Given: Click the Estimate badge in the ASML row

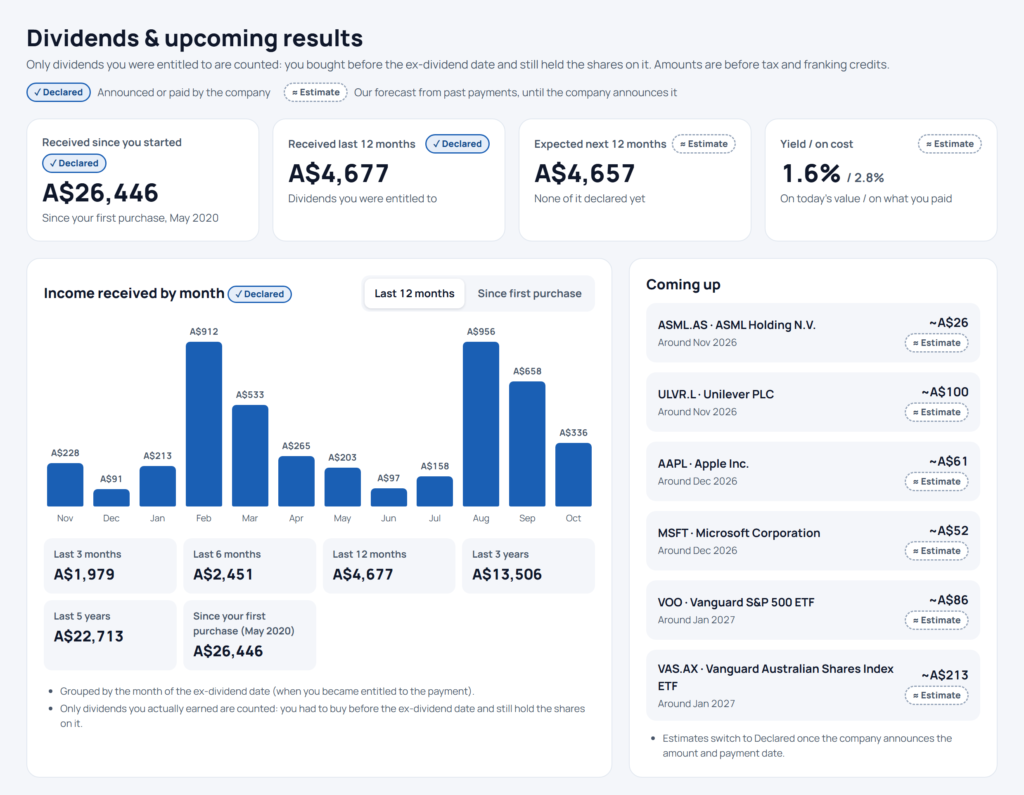Looking at the screenshot, I should click(936, 342).
